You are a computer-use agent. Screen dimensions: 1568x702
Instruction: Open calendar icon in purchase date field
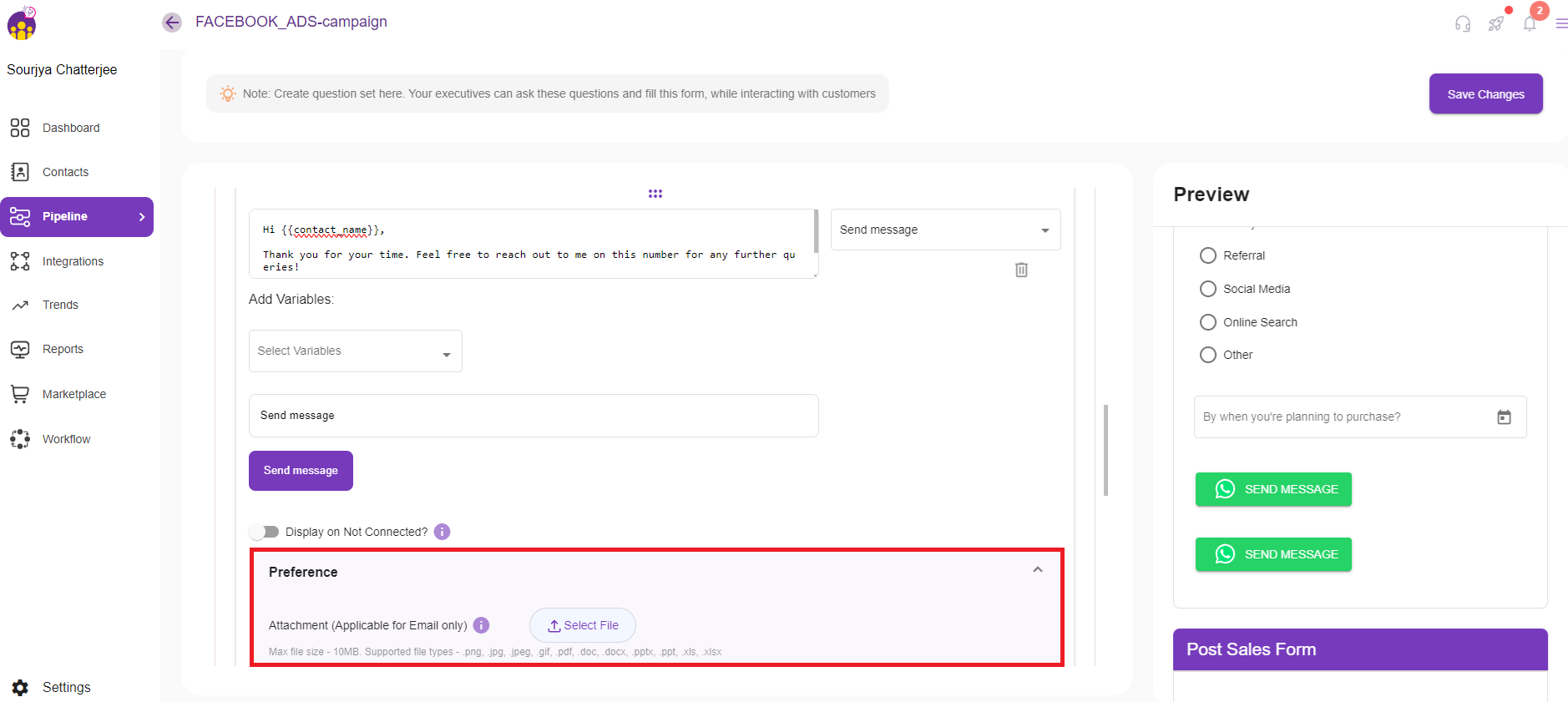(x=1504, y=417)
